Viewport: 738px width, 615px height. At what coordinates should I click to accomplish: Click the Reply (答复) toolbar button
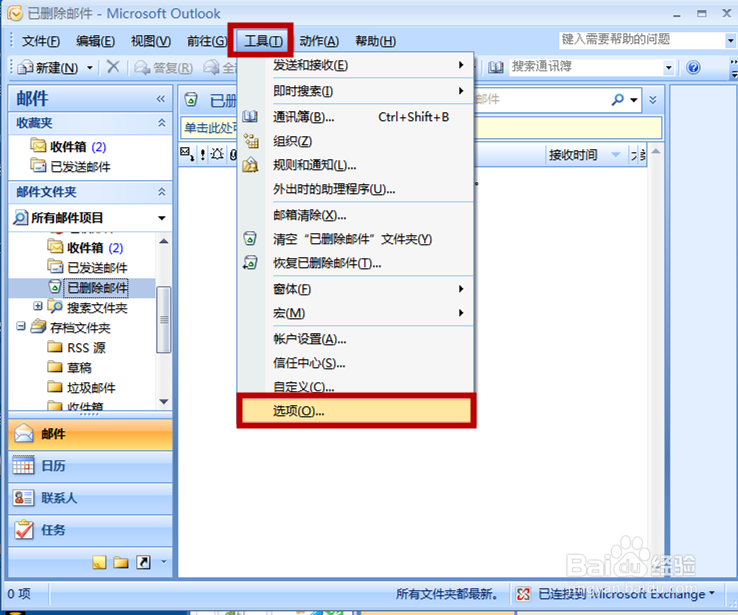pos(164,68)
